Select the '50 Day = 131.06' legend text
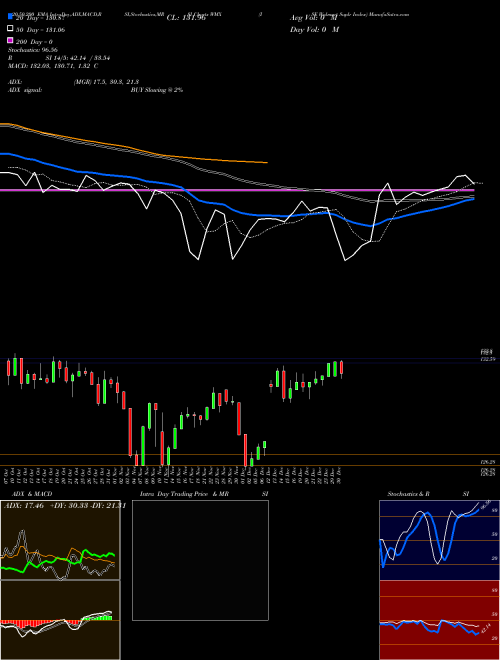The width and height of the screenshot is (500, 660). 40,30
